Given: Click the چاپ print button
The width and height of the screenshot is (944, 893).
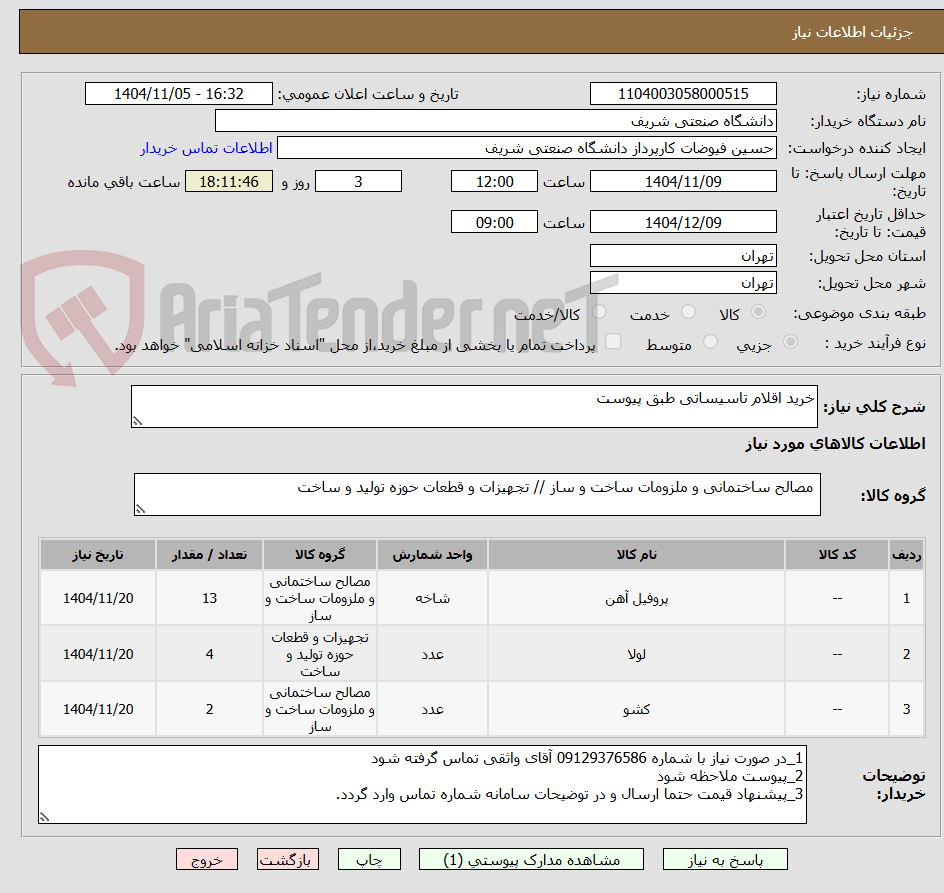Looking at the screenshot, I should pyautogui.click(x=369, y=859).
